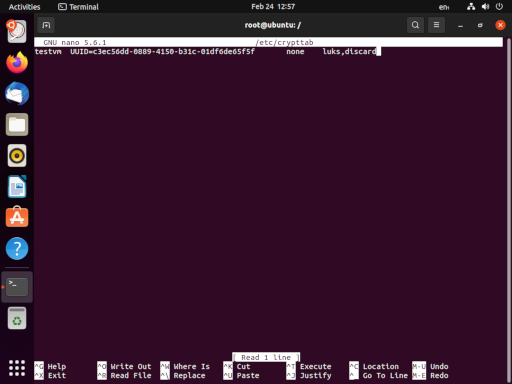
Task: Open Ubuntu Software store icon
Action: click(x=17, y=217)
